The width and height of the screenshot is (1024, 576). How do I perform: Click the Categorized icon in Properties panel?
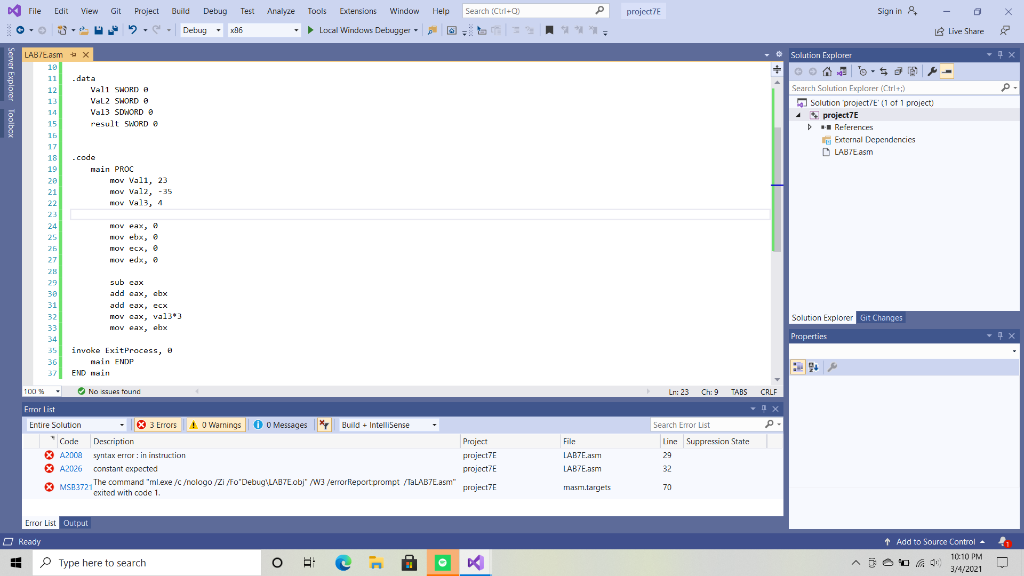point(798,367)
